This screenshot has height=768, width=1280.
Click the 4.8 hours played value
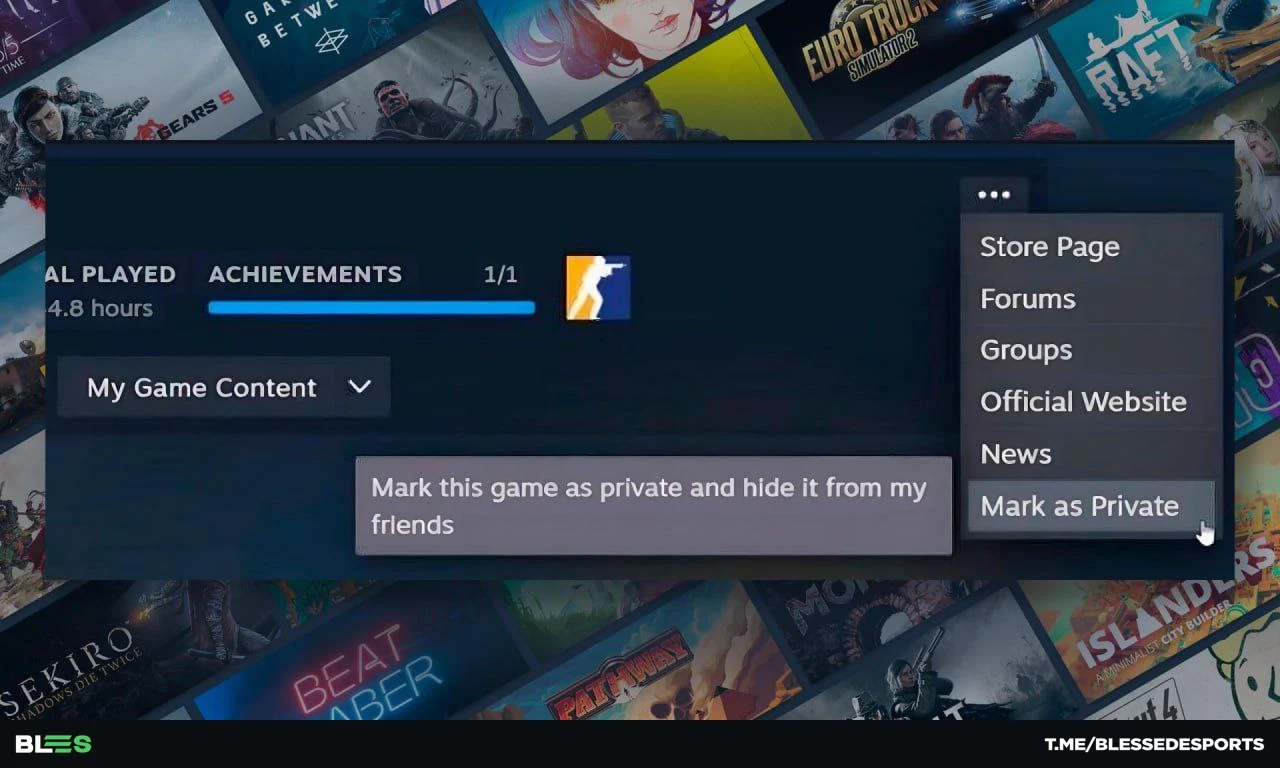(x=100, y=308)
